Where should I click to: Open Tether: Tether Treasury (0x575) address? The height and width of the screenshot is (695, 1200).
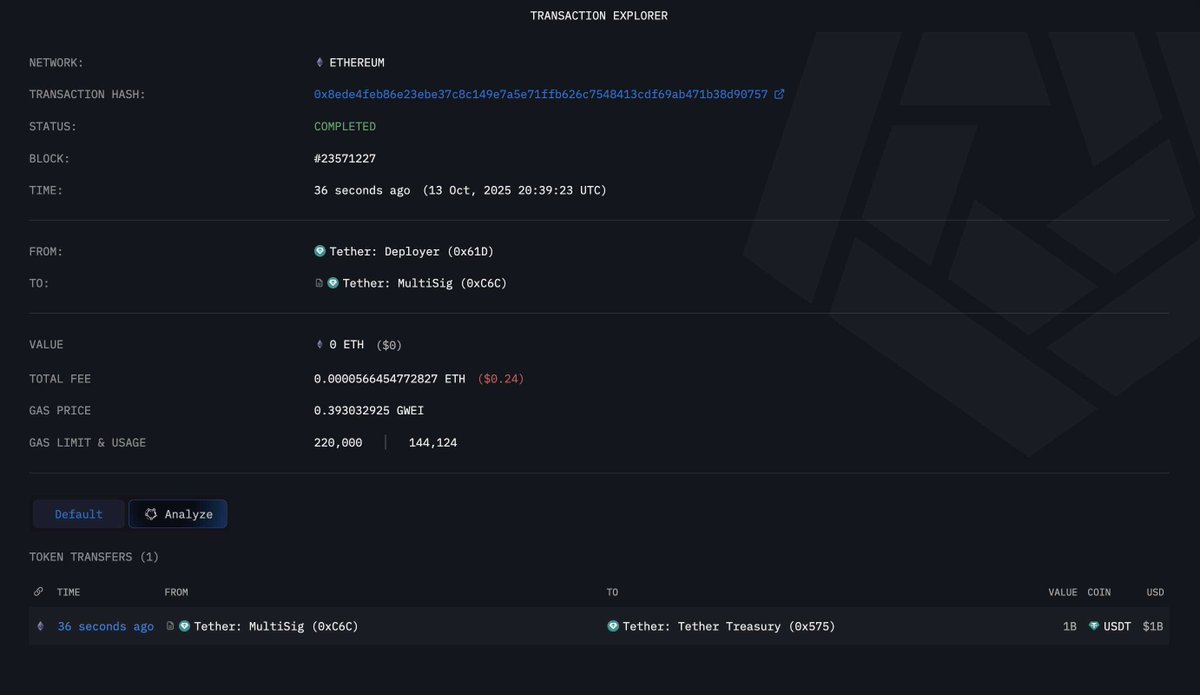point(729,627)
